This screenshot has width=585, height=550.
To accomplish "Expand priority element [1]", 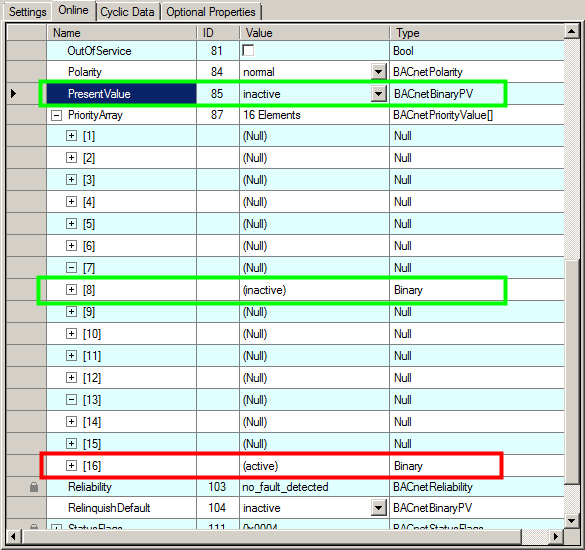I will tap(71, 135).
